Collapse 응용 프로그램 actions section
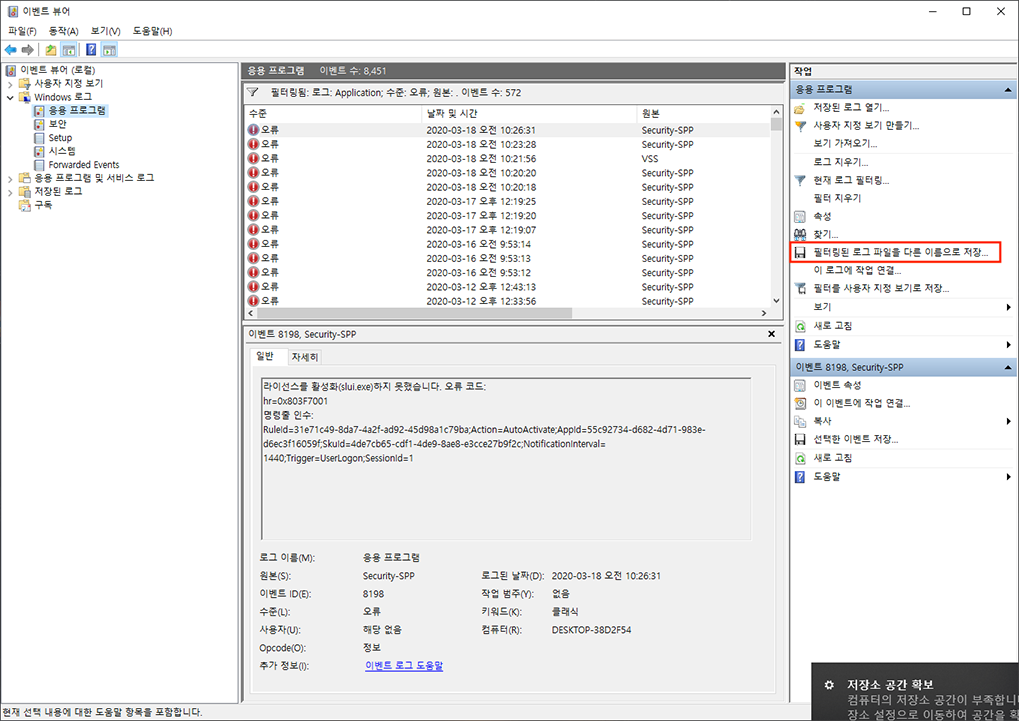Image resolution: width=1019 pixels, height=721 pixels. 1008,90
